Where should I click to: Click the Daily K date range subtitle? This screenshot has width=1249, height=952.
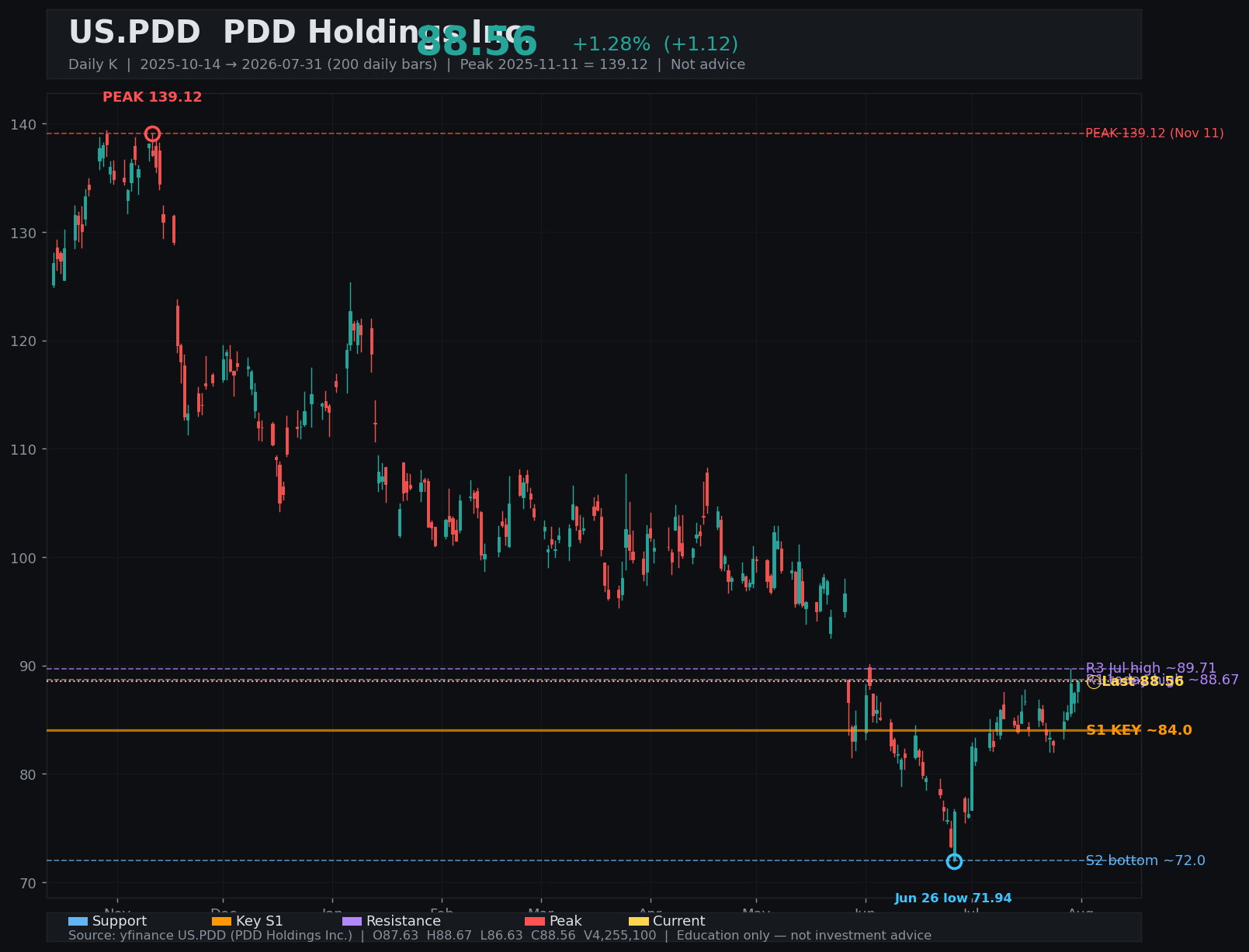tap(407, 64)
